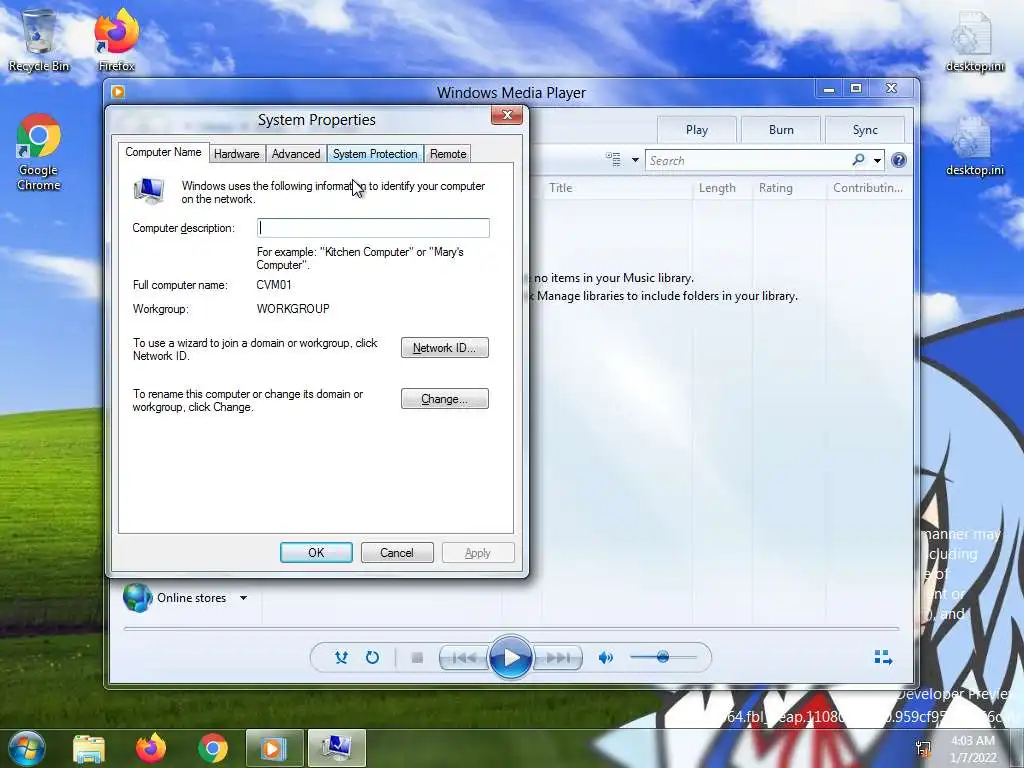1024x768 pixels.
Task: Open the Burn tab in Media Player
Action: click(x=781, y=129)
